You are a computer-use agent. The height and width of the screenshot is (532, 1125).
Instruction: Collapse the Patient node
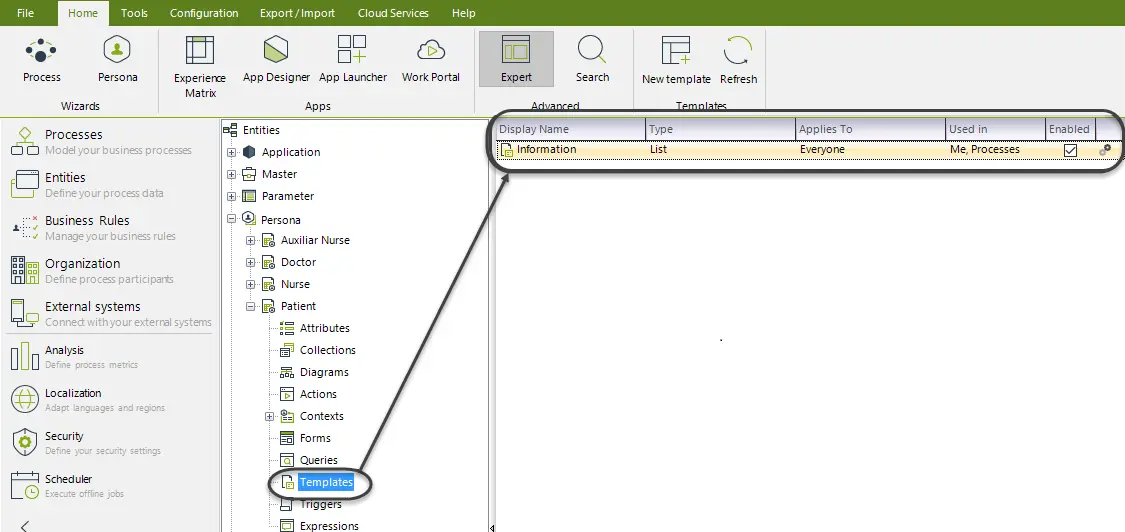pos(250,307)
